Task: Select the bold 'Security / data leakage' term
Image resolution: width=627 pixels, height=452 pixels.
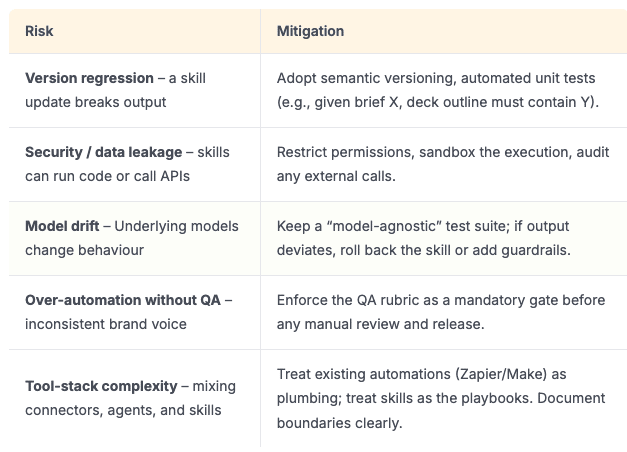Action: [102, 152]
